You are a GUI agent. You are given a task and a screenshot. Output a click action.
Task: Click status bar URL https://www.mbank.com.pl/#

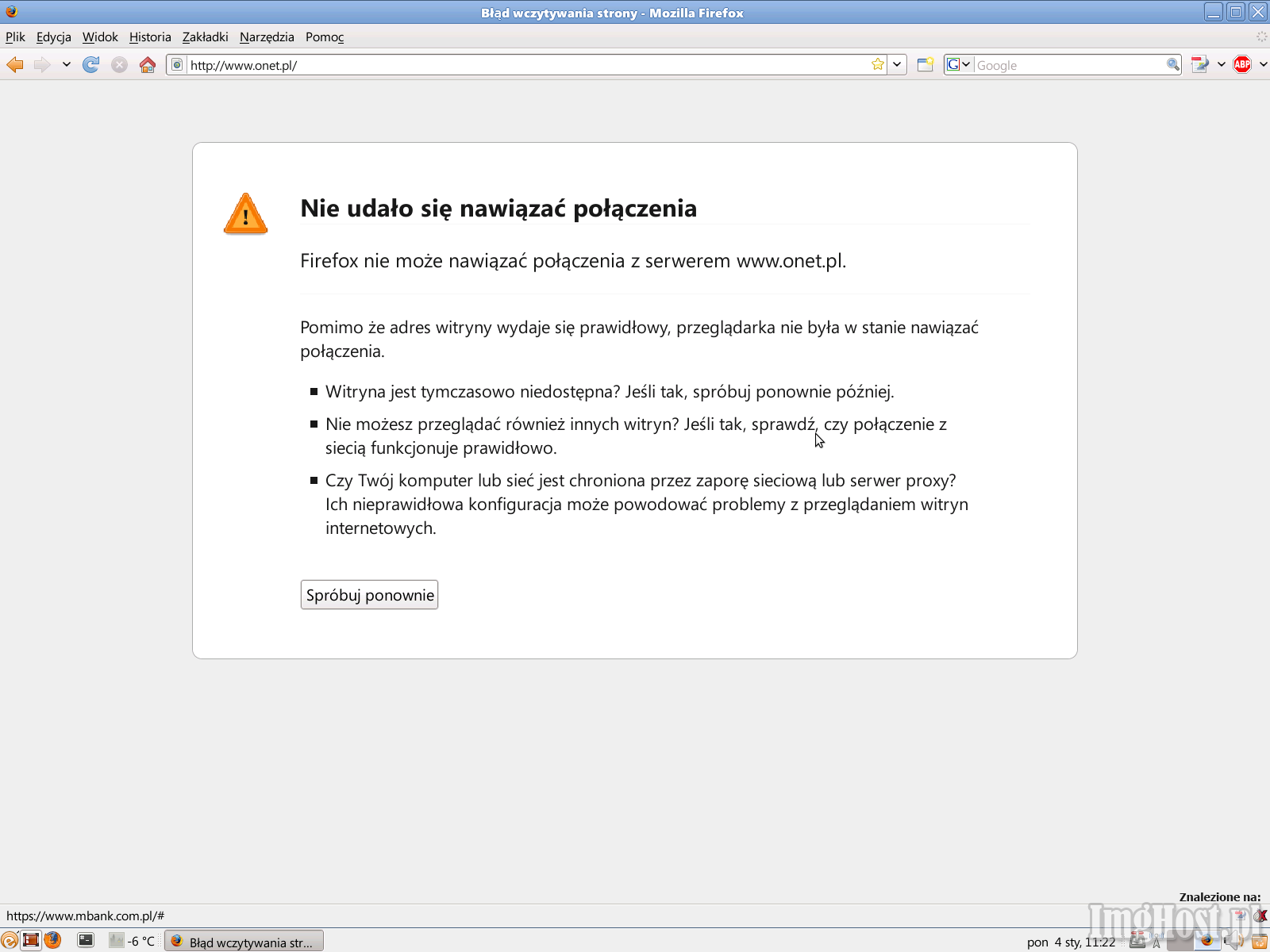tap(86, 916)
